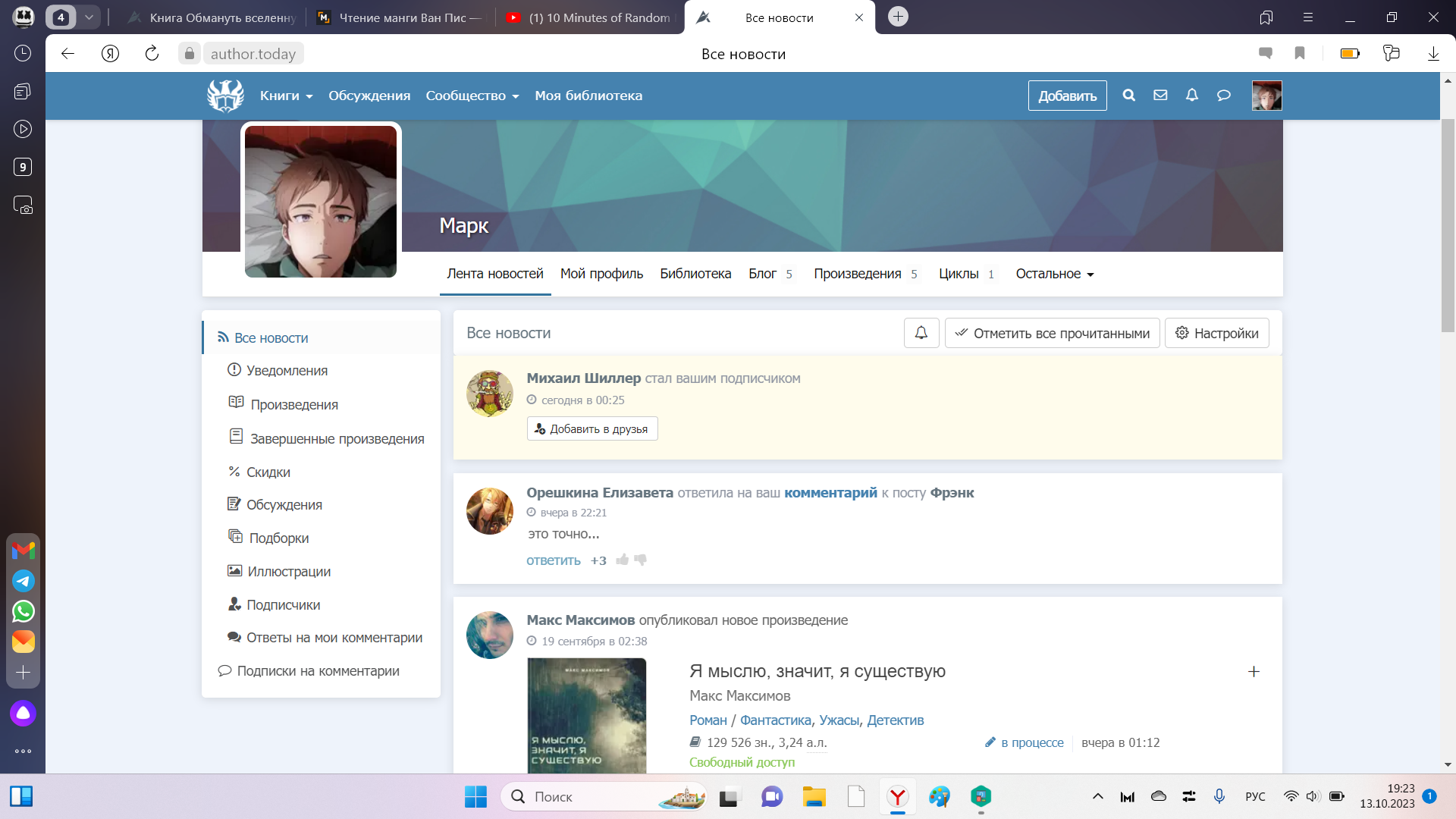This screenshot has width=1456, height=819.
Task: Select Скидки in the news sidebar
Action: (x=268, y=472)
